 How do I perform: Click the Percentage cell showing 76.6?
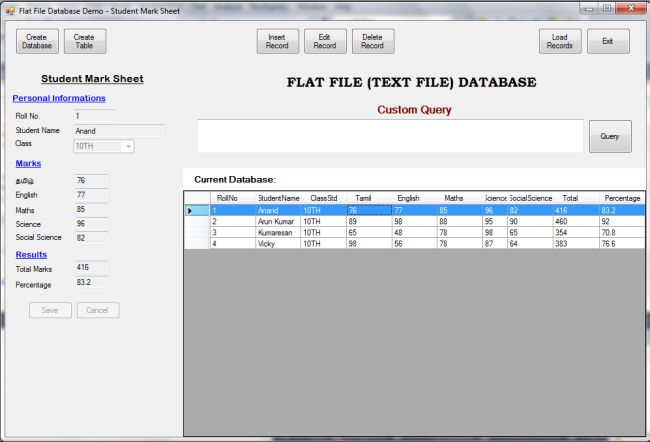click(622, 244)
